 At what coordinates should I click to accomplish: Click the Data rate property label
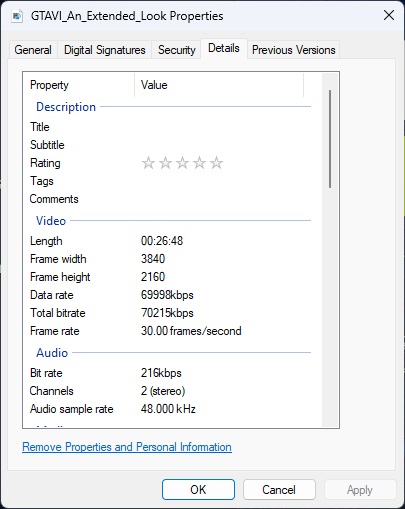point(52,295)
